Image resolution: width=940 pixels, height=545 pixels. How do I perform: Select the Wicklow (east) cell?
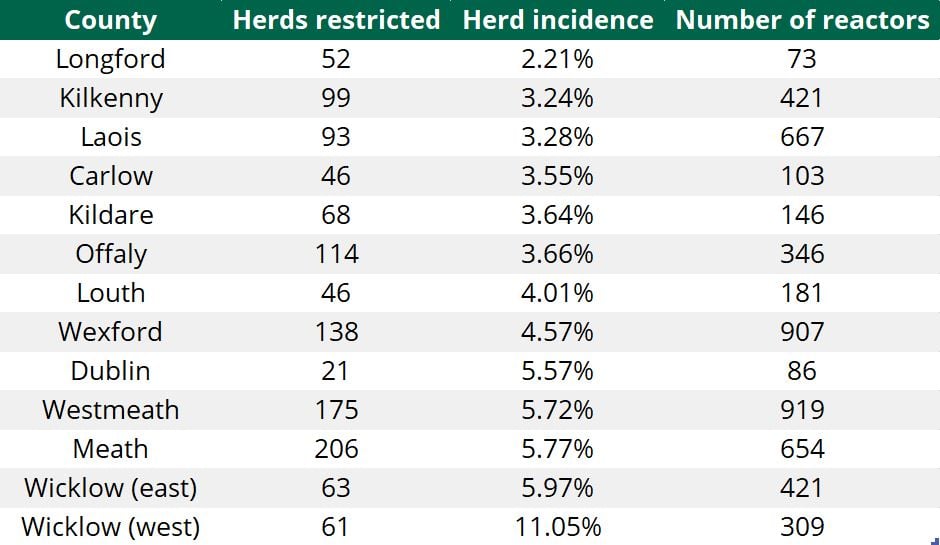pos(110,488)
